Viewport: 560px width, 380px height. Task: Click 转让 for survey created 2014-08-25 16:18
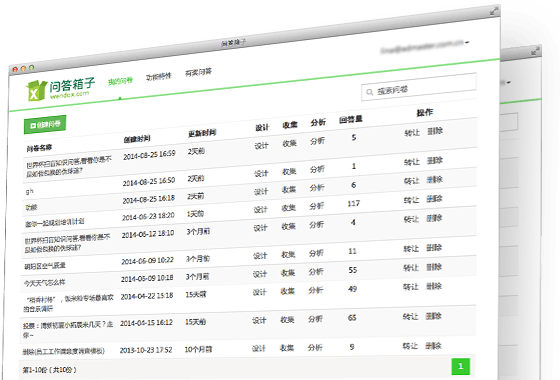[x=411, y=181]
